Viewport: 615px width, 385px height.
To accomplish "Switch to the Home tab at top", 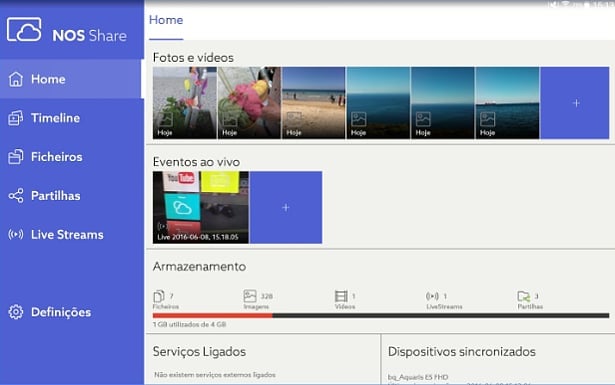I will (166, 20).
